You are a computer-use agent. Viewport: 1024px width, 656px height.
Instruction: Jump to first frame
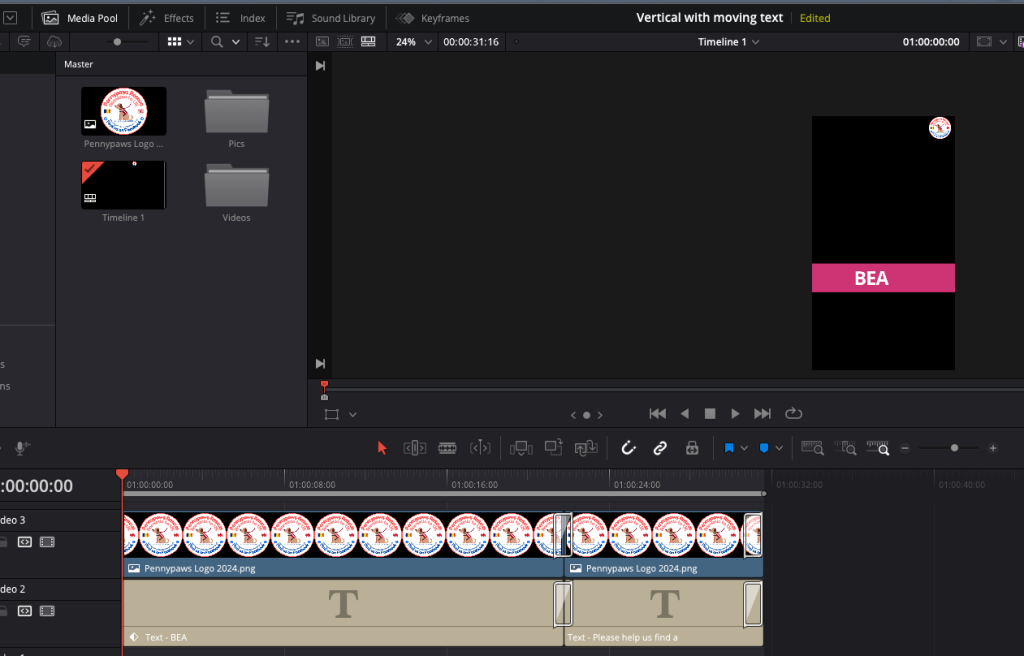658,414
